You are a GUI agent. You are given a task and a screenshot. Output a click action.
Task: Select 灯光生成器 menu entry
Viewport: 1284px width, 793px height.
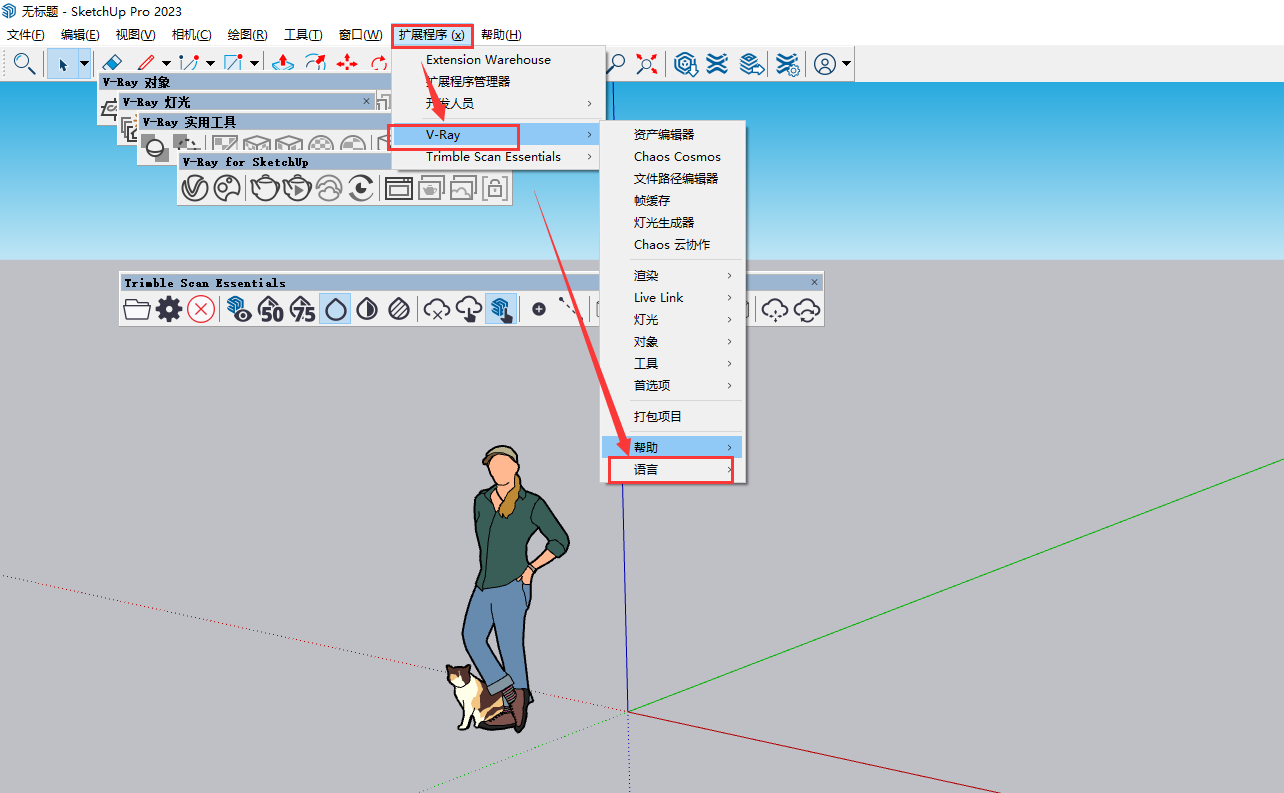click(x=672, y=222)
